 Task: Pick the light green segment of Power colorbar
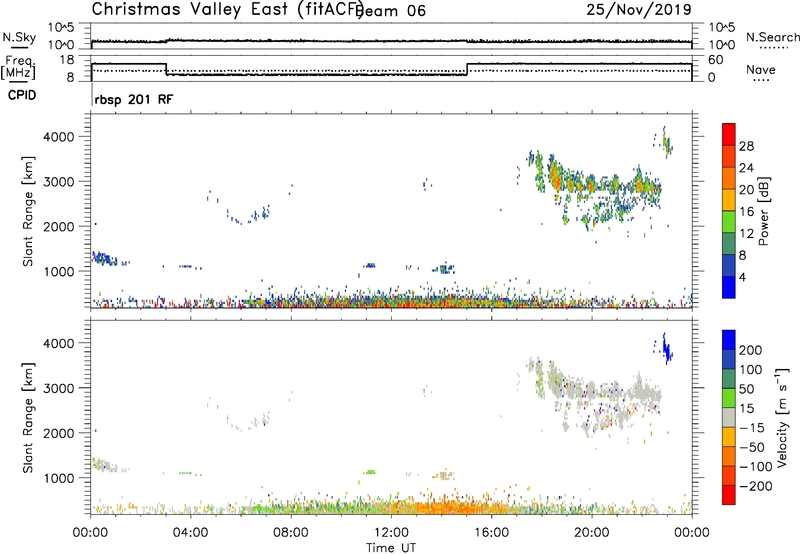[x=729, y=221]
